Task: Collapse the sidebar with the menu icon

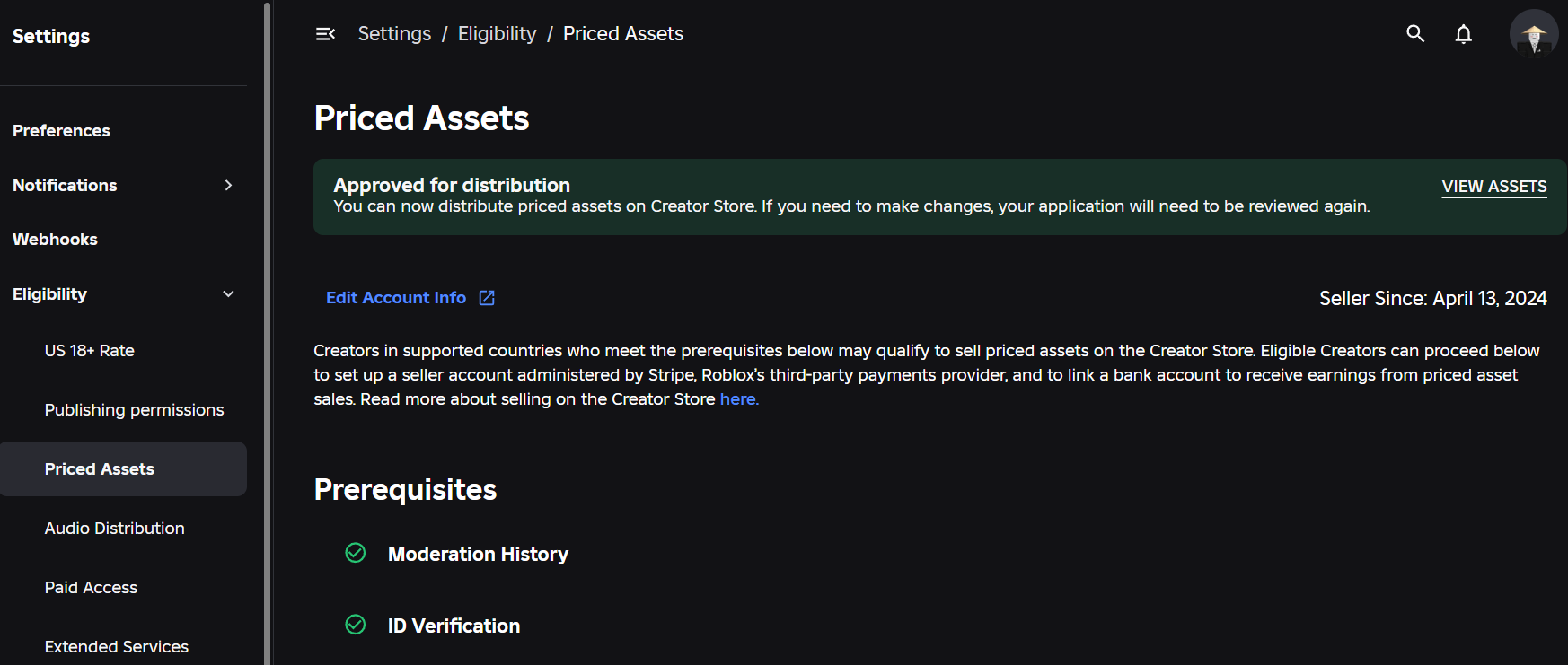Action: coord(325,34)
